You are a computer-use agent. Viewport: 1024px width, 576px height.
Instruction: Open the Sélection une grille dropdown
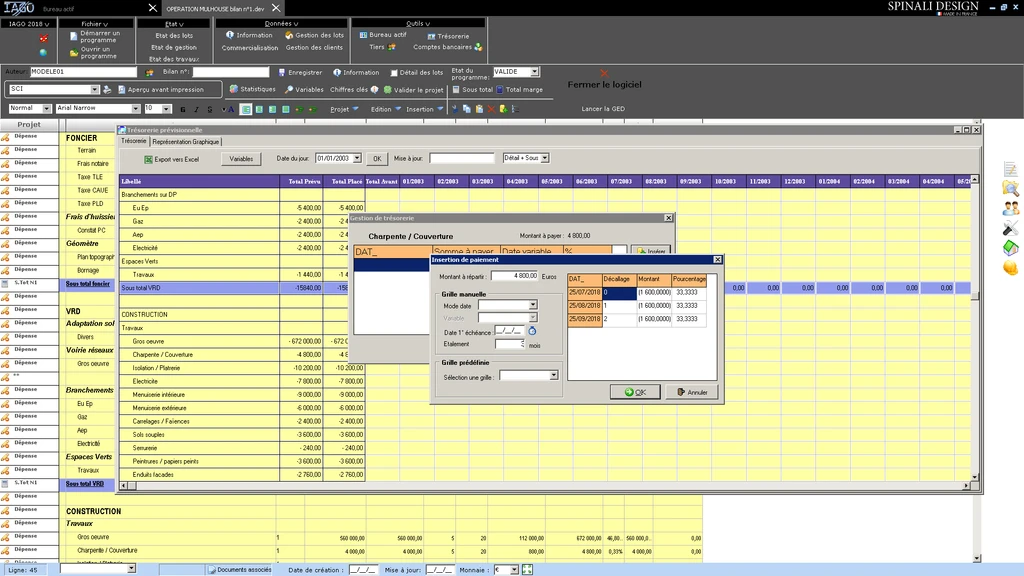click(554, 376)
